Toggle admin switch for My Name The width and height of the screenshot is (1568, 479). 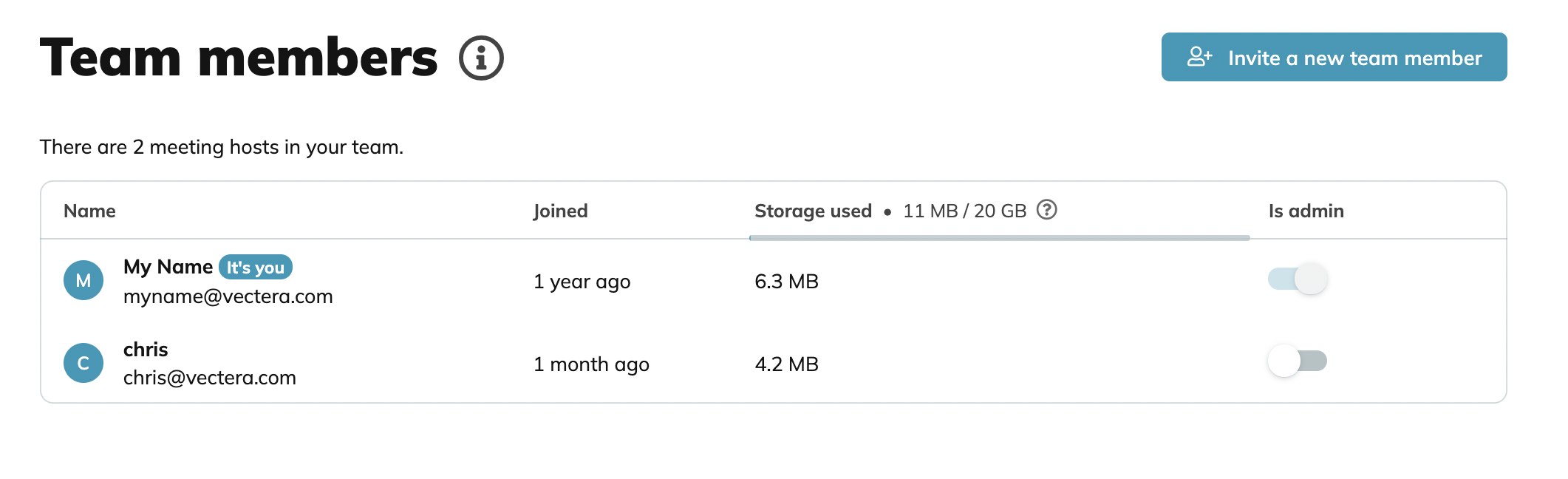point(1298,279)
